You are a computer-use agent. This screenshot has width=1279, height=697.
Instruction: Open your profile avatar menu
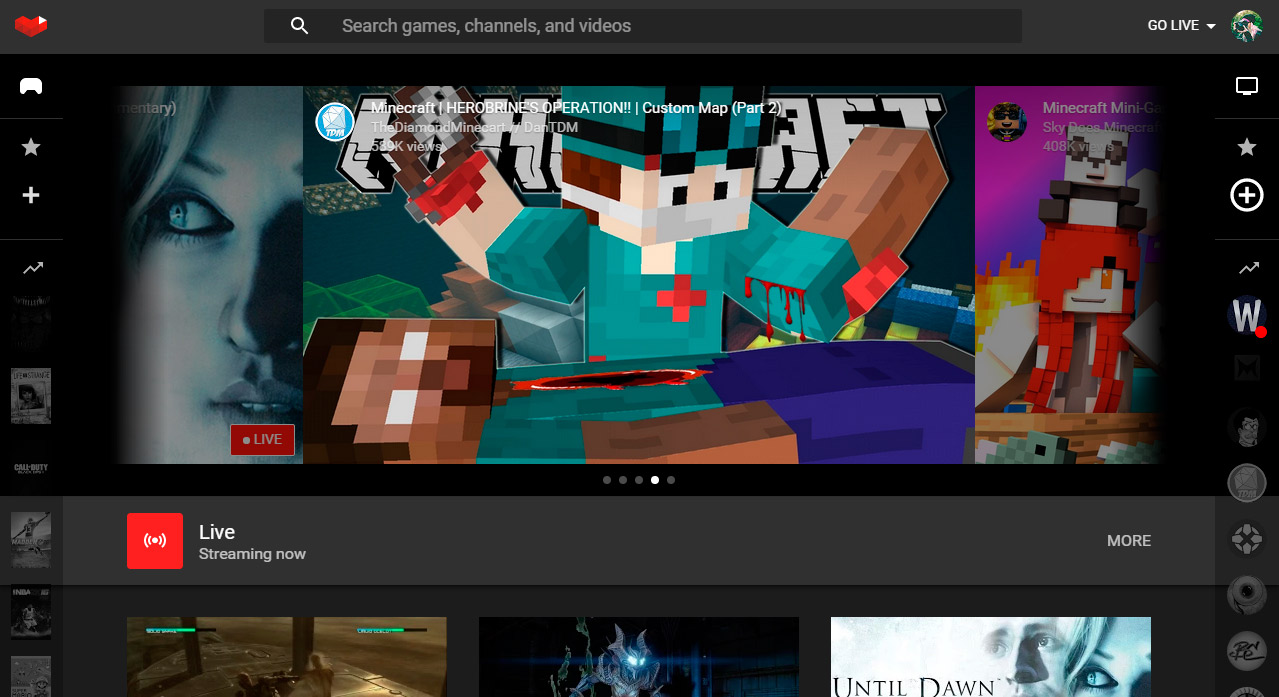point(1246,26)
